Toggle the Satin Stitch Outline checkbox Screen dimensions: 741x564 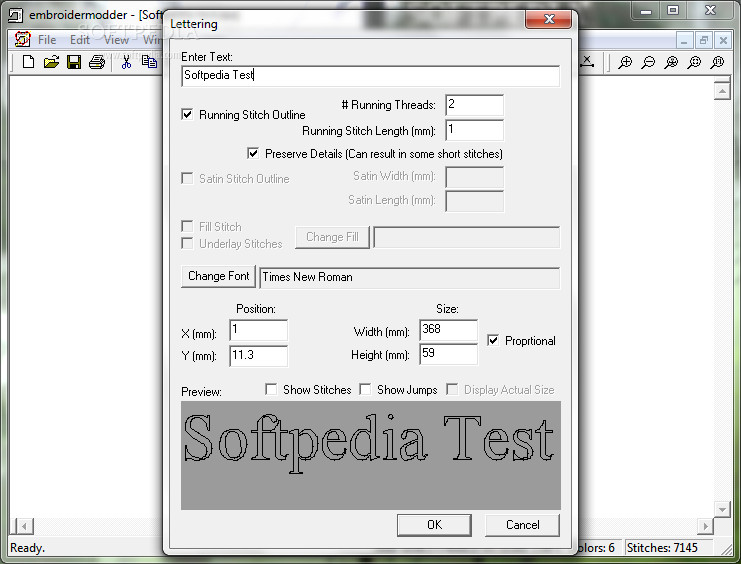pos(187,178)
